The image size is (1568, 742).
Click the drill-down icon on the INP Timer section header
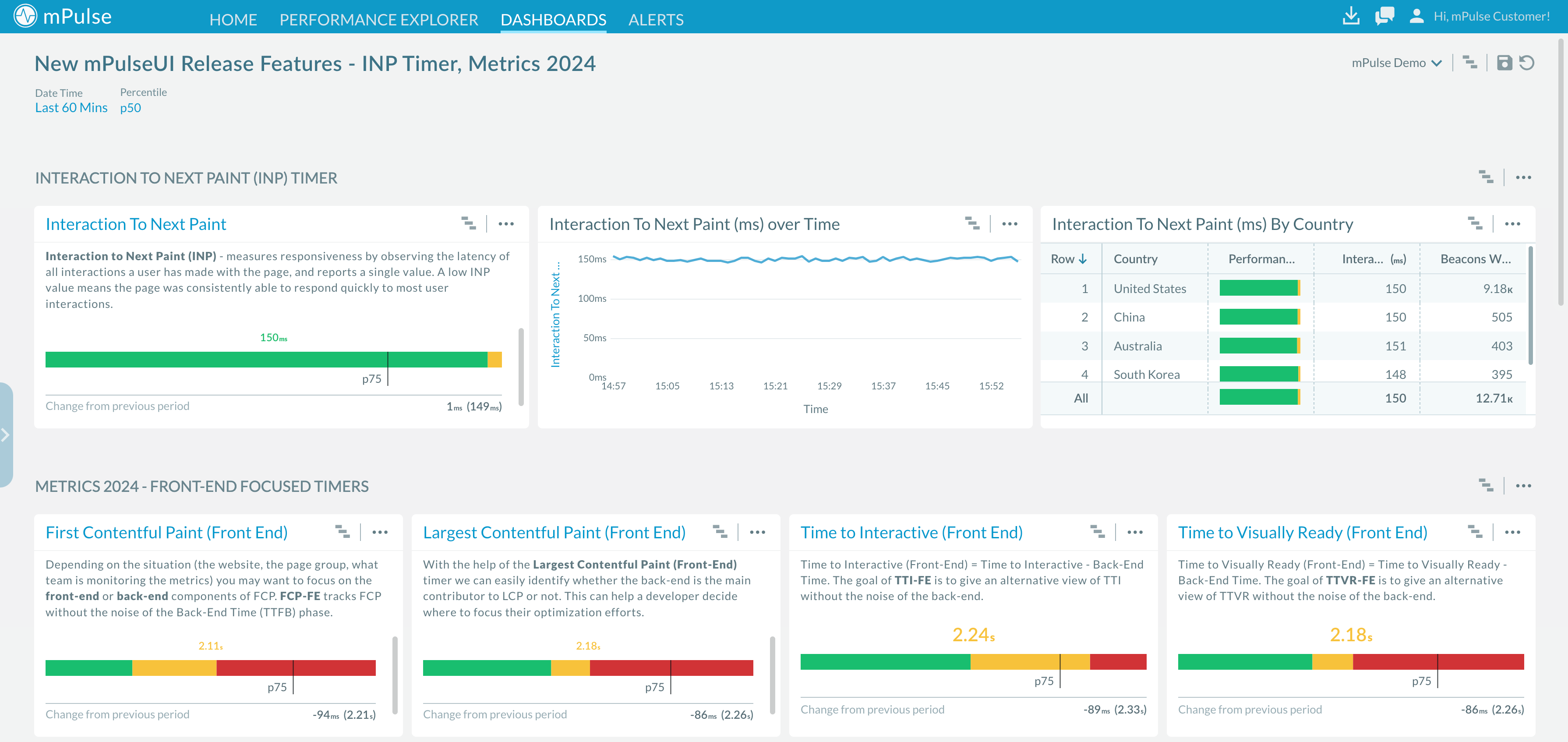1487,177
